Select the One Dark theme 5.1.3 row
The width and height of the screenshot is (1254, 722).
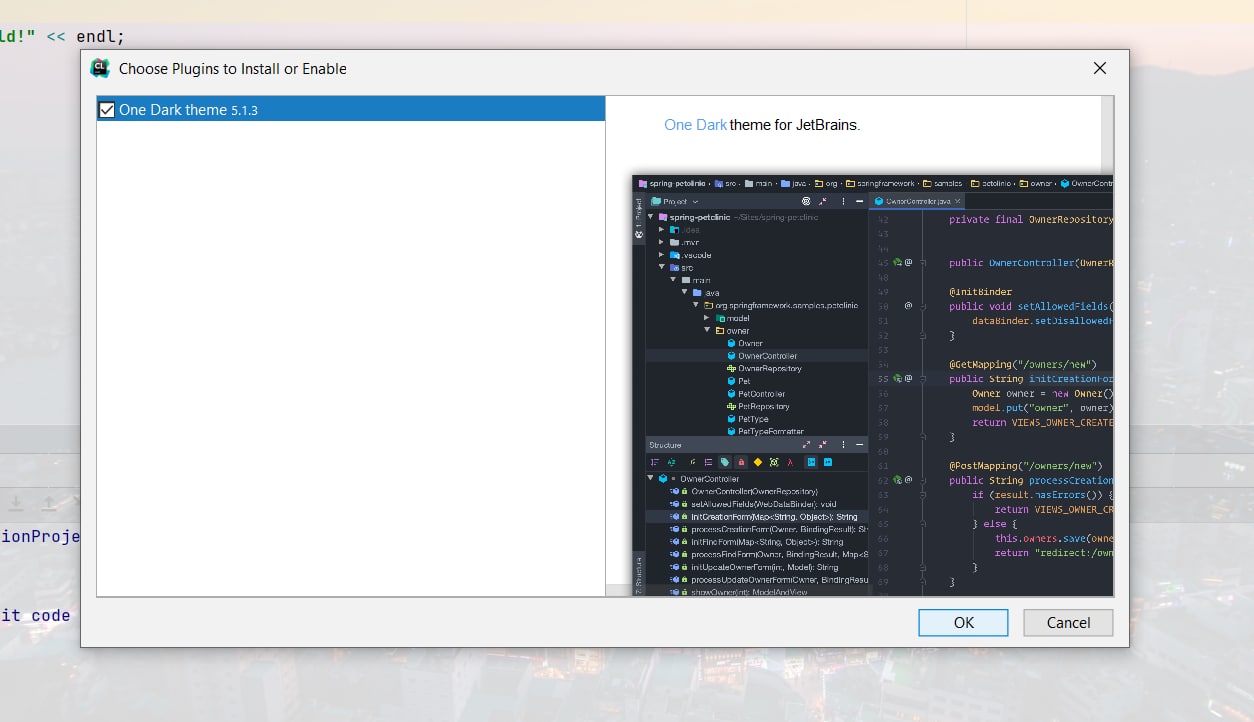point(351,109)
